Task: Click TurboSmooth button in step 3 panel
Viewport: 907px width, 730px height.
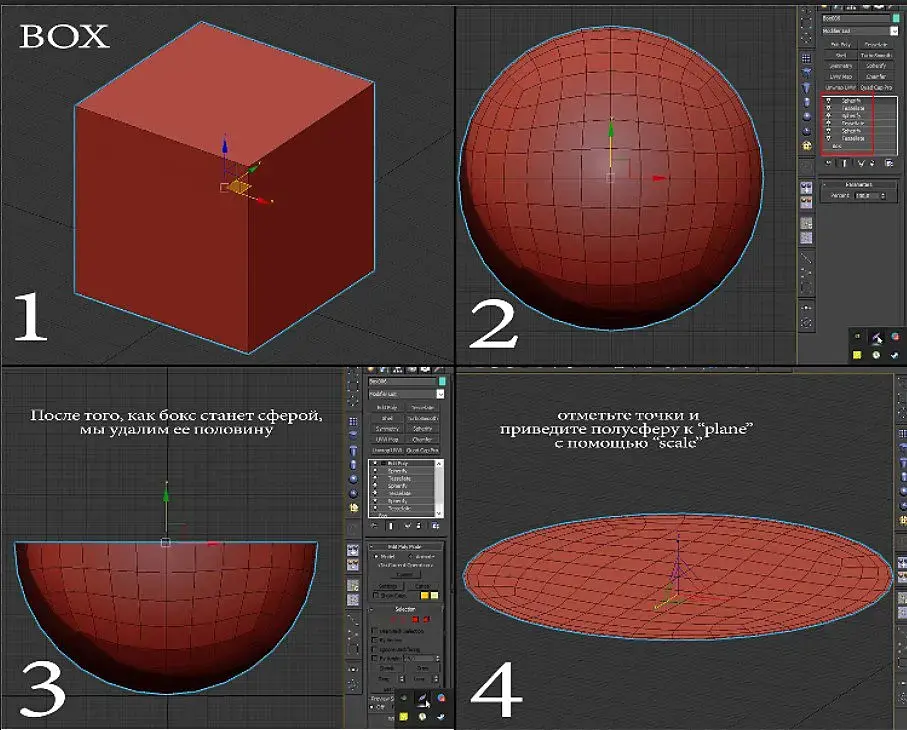Action: coord(422,418)
